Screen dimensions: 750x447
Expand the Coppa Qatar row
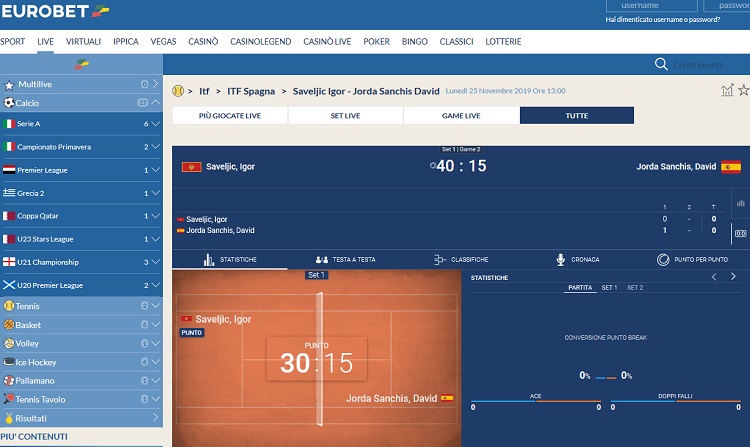[155, 216]
